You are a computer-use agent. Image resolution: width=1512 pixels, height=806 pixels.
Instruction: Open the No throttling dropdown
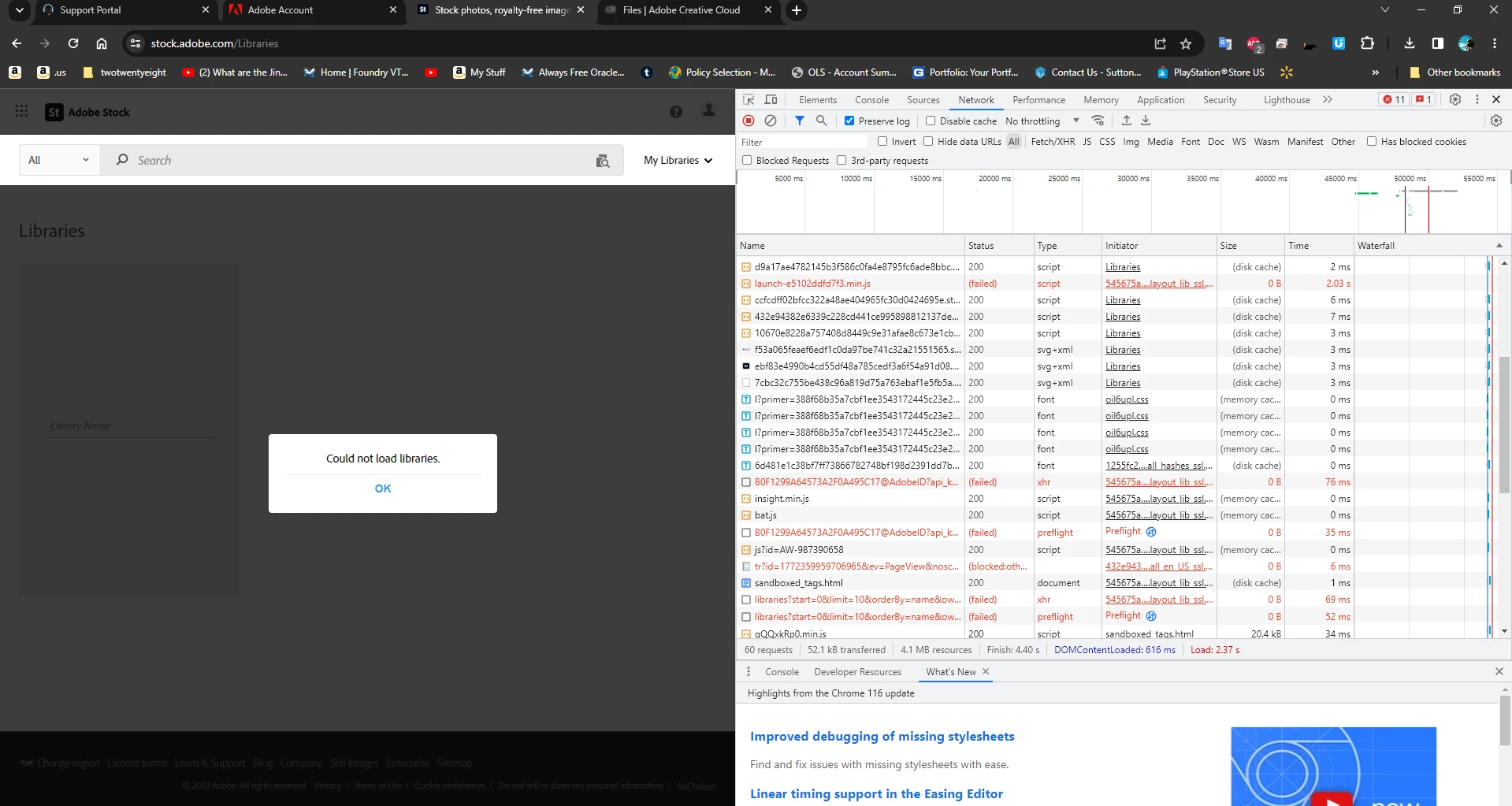pos(1042,121)
